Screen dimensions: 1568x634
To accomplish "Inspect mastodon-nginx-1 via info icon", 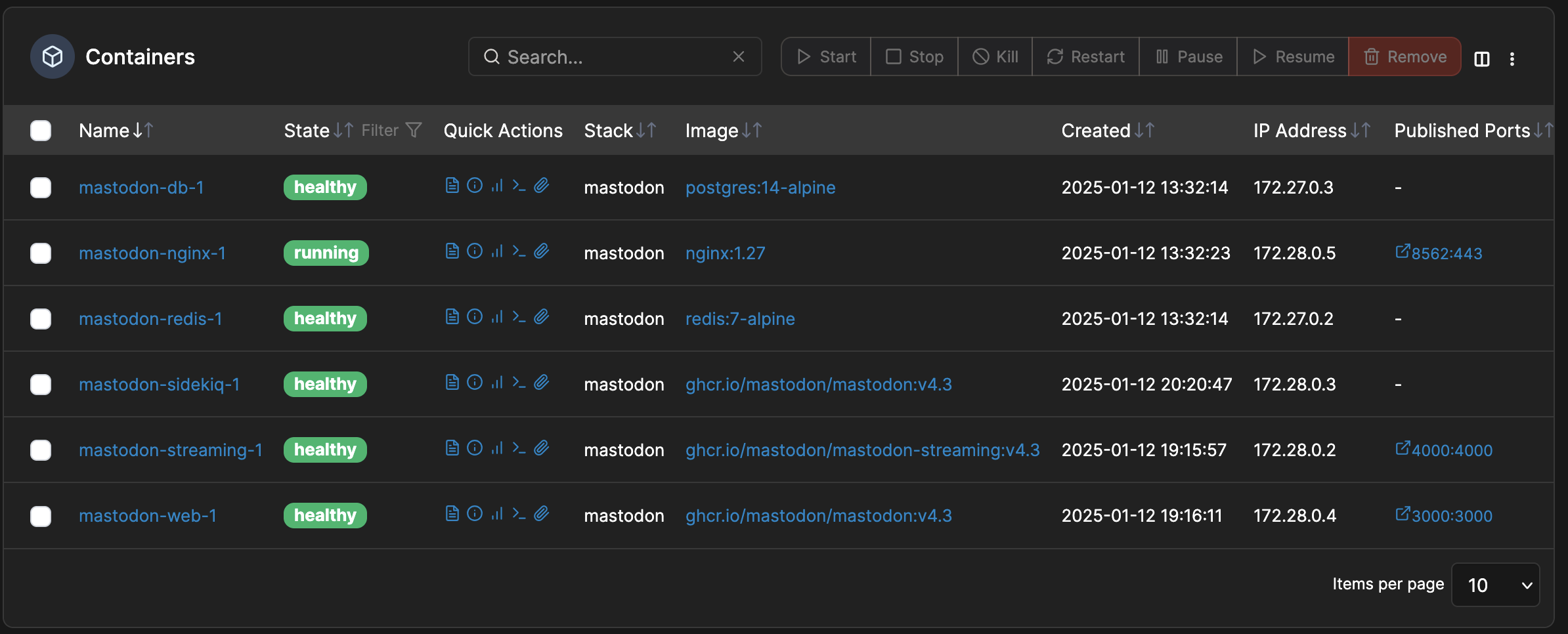I will click(x=475, y=251).
